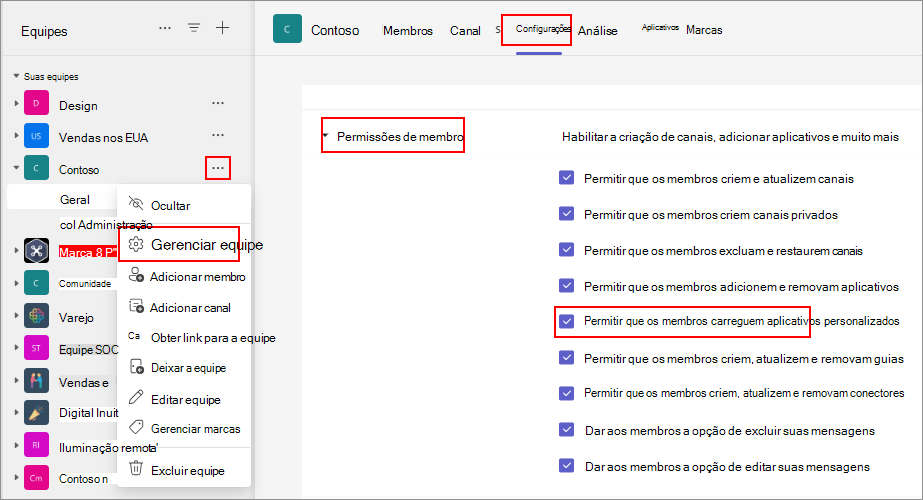Open more options for the Design team
Image resolution: width=923 pixels, height=500 pixels.
218,103
